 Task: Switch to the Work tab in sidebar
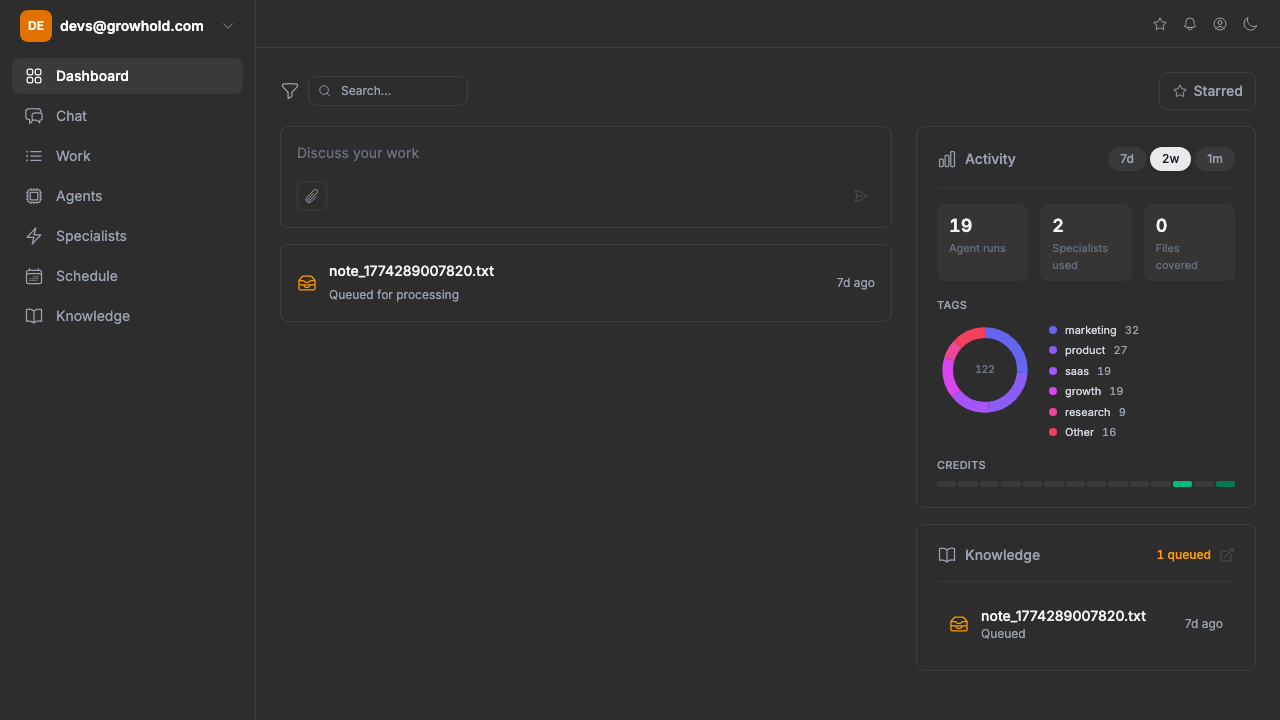(72, 156)
